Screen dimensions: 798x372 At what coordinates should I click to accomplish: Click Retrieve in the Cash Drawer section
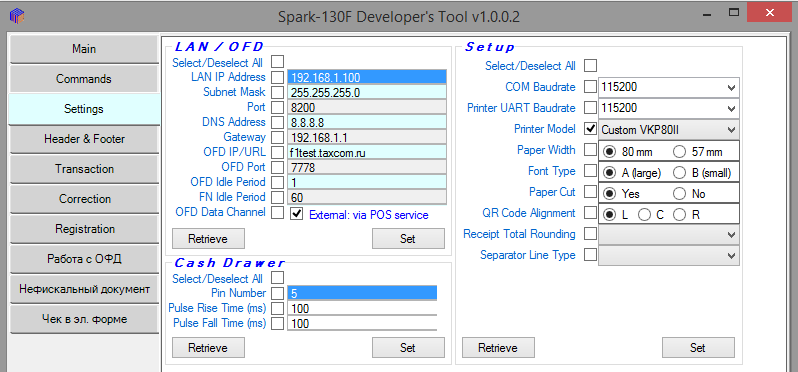click(208, 348)
